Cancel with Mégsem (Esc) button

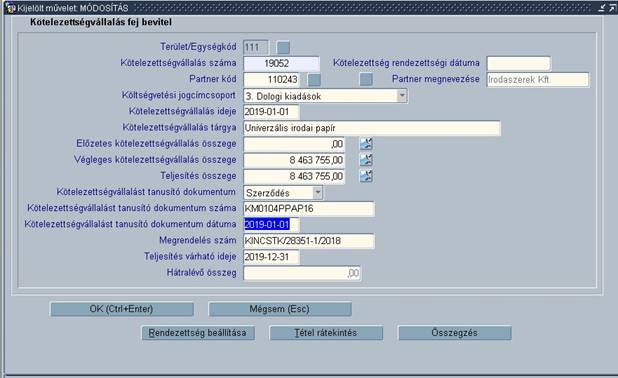(280, 309)
